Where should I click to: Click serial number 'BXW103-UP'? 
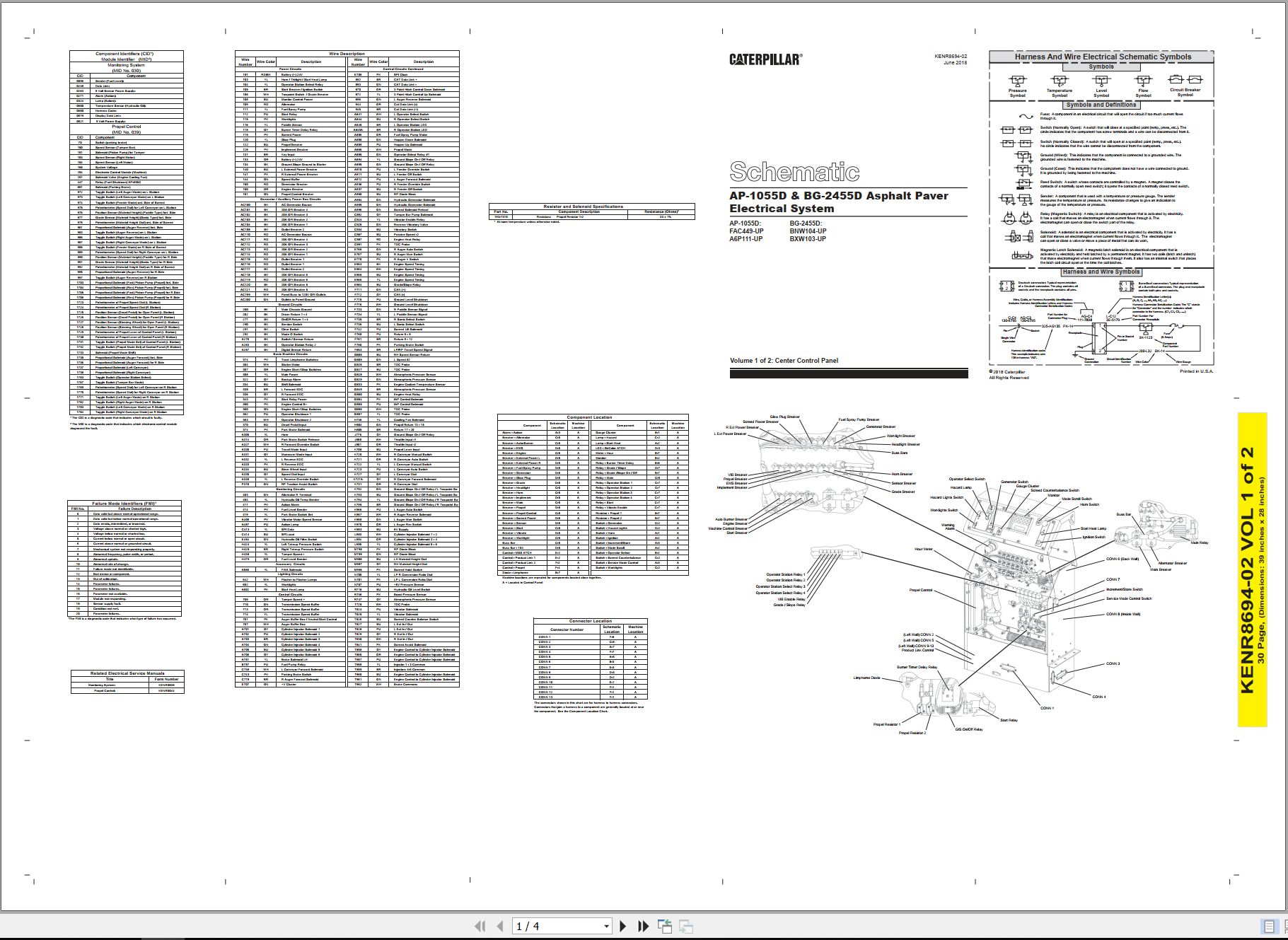808,239
